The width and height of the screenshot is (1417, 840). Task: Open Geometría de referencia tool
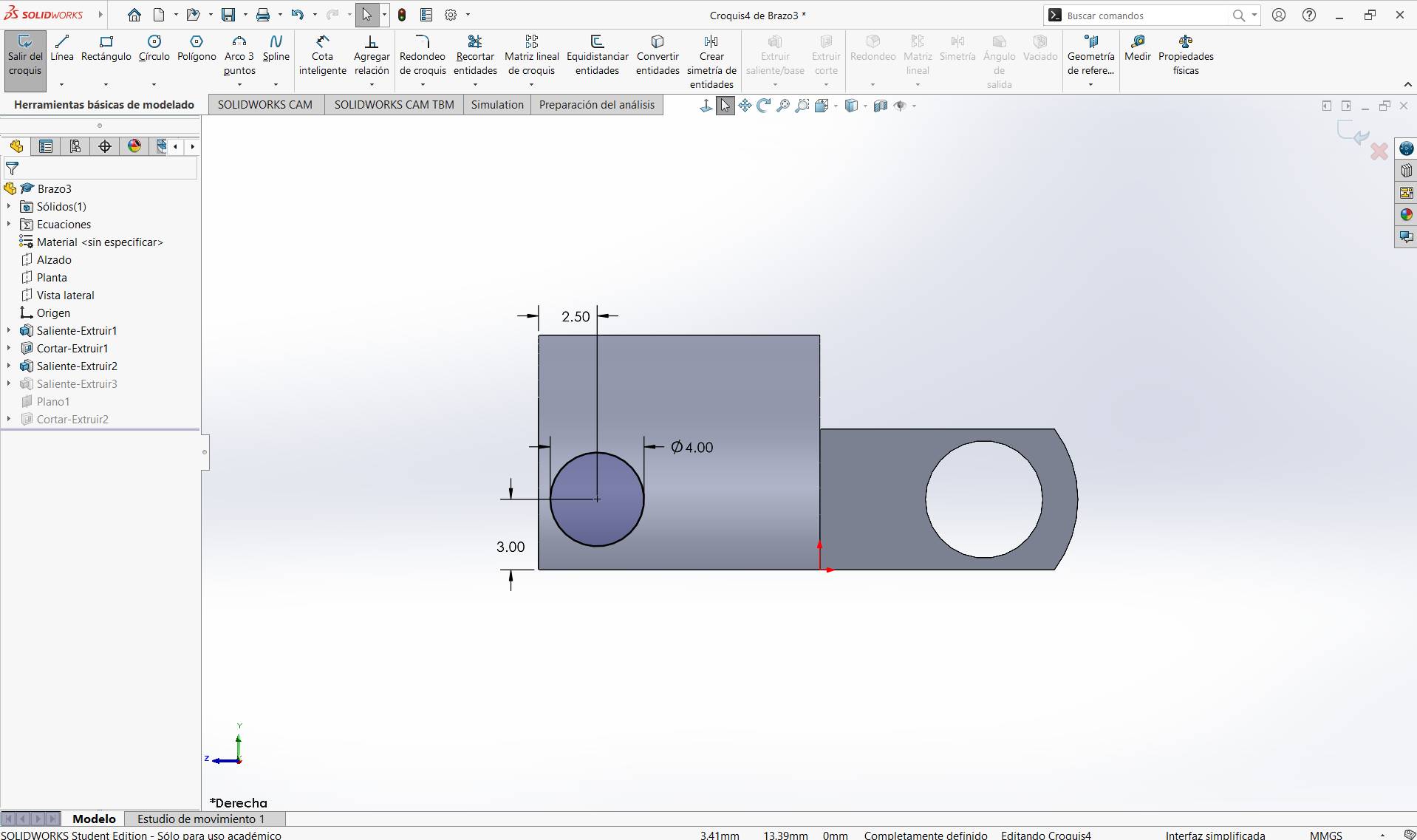[x=1090, y=55]
